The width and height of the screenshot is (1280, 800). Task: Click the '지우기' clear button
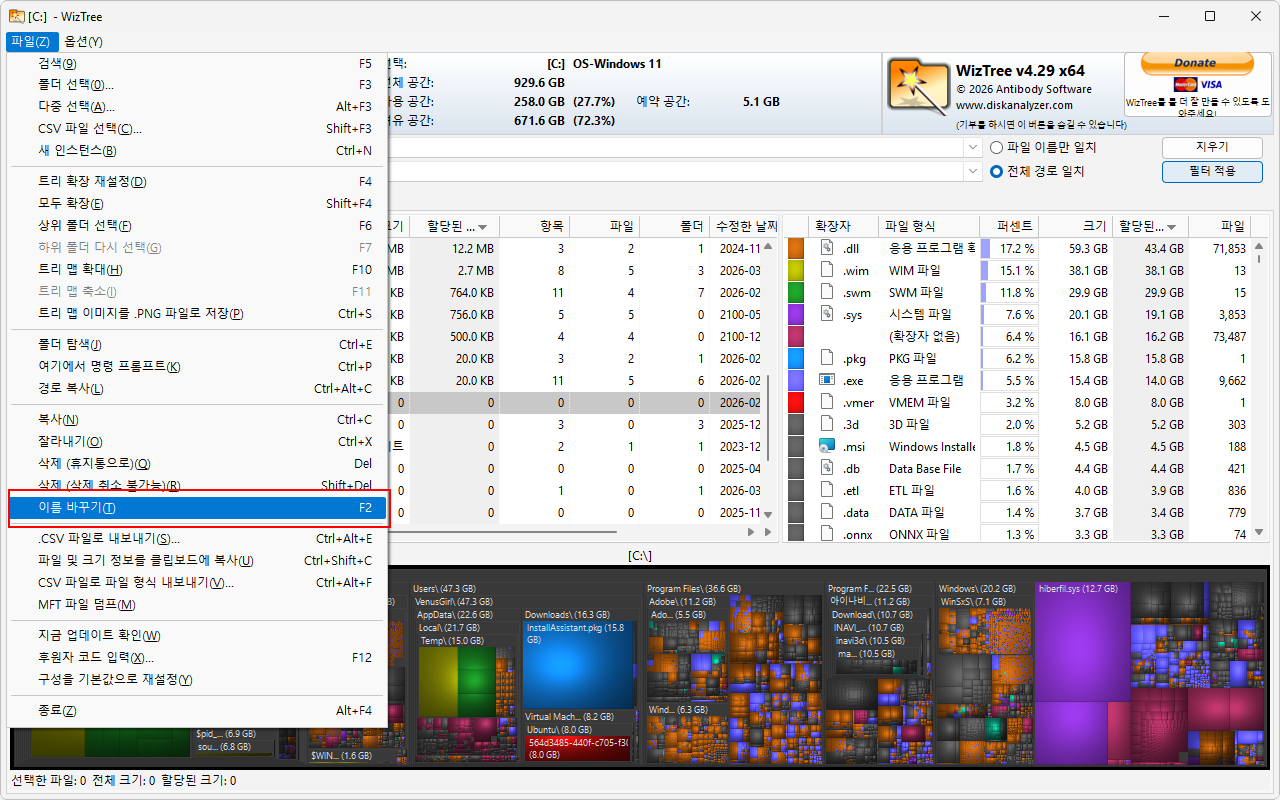click(x=1212, y=148)
